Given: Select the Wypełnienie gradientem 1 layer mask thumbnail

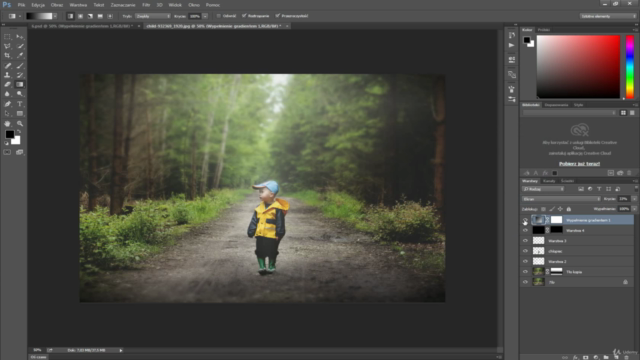Looking at the screenshot, I should point(556,220).
